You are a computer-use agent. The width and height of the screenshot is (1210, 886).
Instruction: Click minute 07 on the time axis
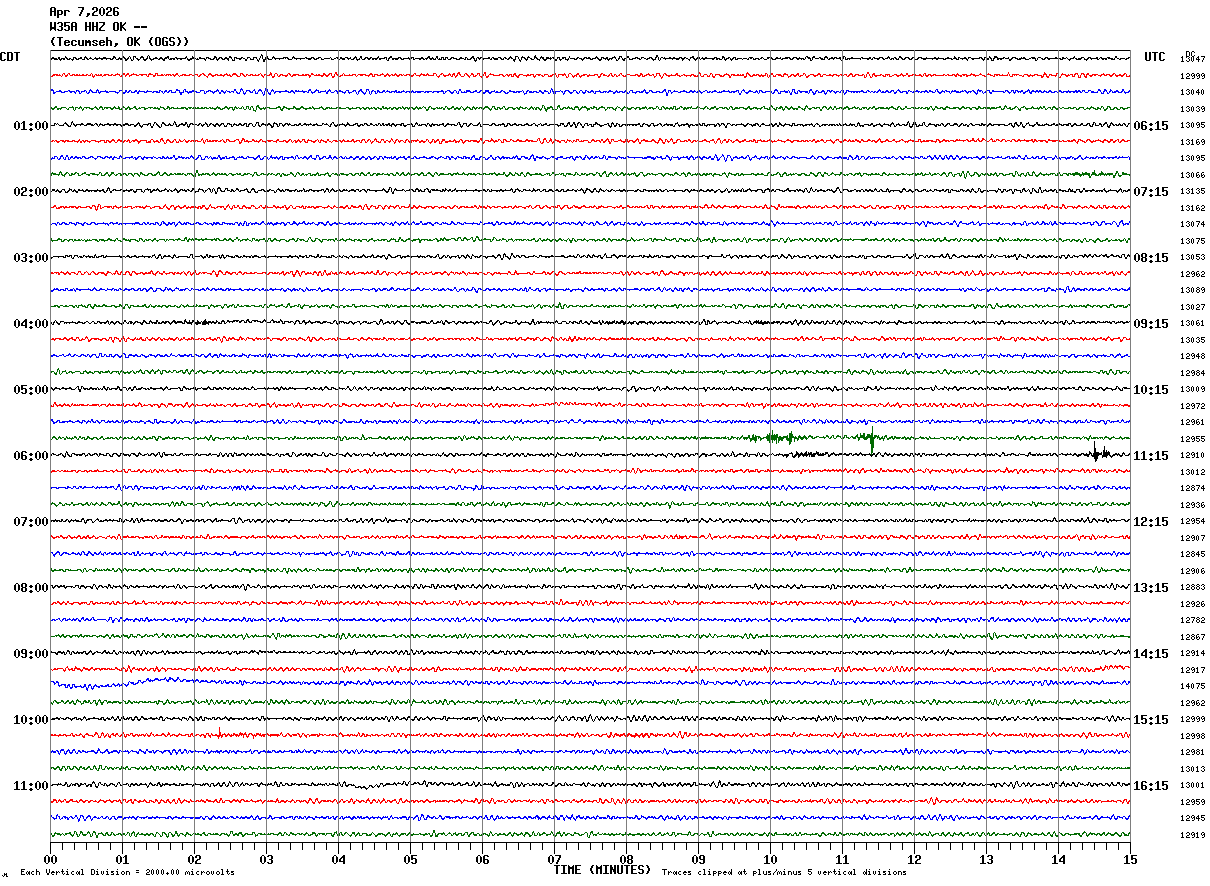tap(554, 859)
